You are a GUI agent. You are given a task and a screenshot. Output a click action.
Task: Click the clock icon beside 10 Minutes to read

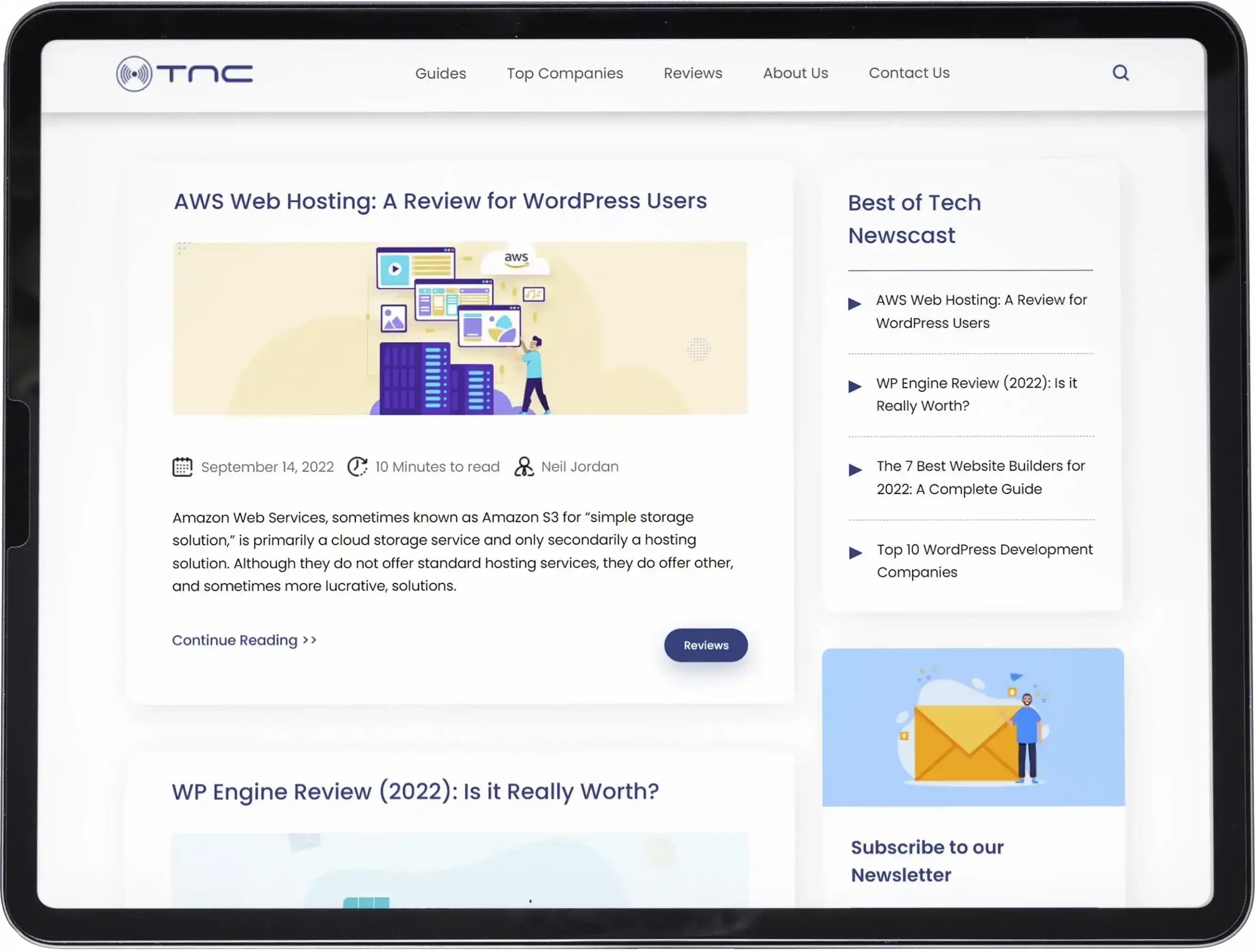coord(357,467)
